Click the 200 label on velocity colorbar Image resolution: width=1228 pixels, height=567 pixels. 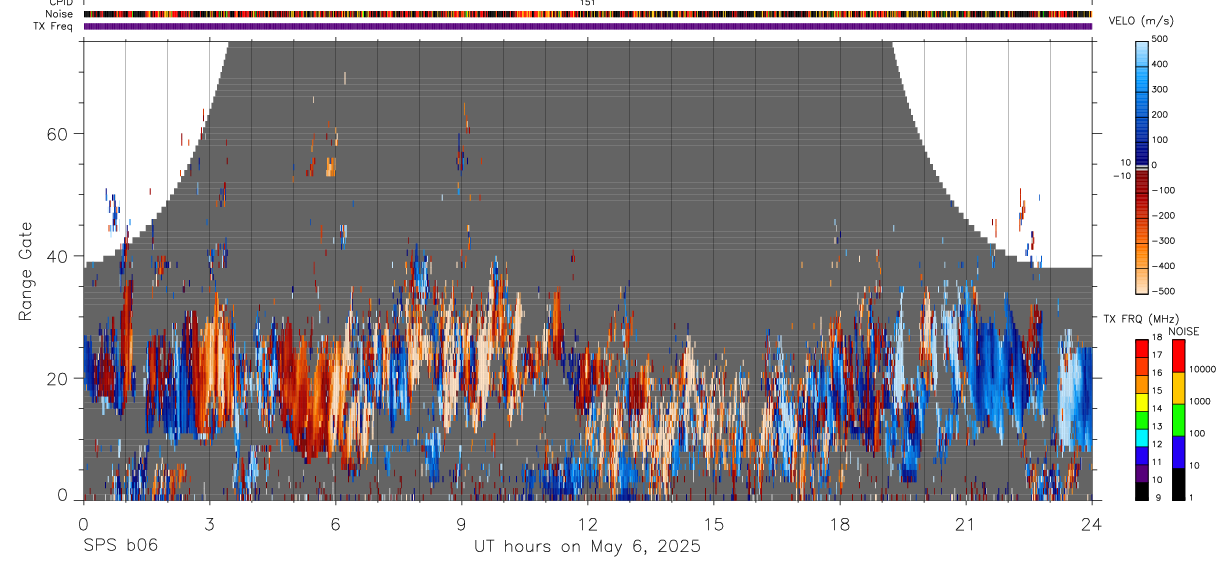[1161, 114]
